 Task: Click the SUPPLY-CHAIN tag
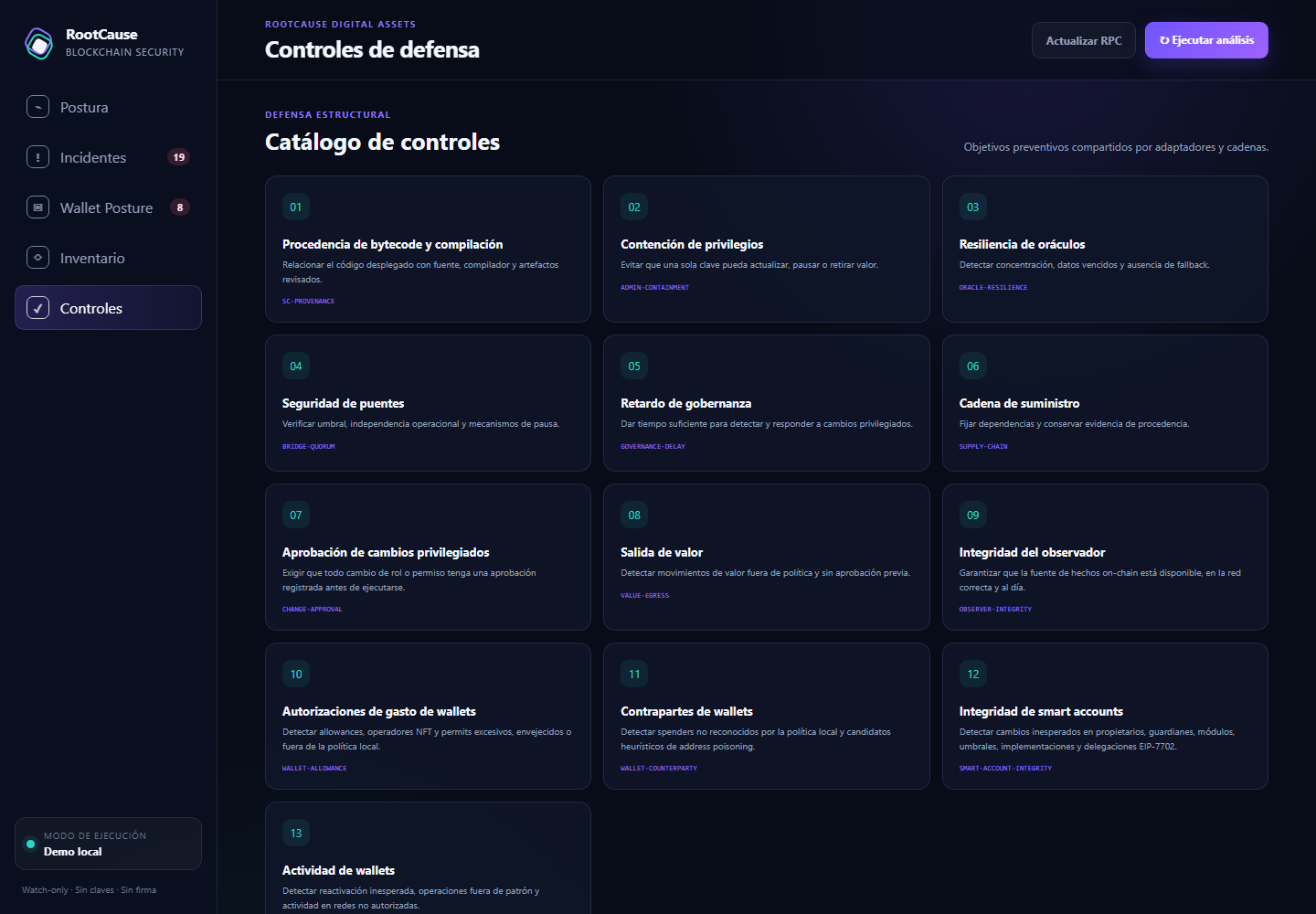[x=983, y=447]
